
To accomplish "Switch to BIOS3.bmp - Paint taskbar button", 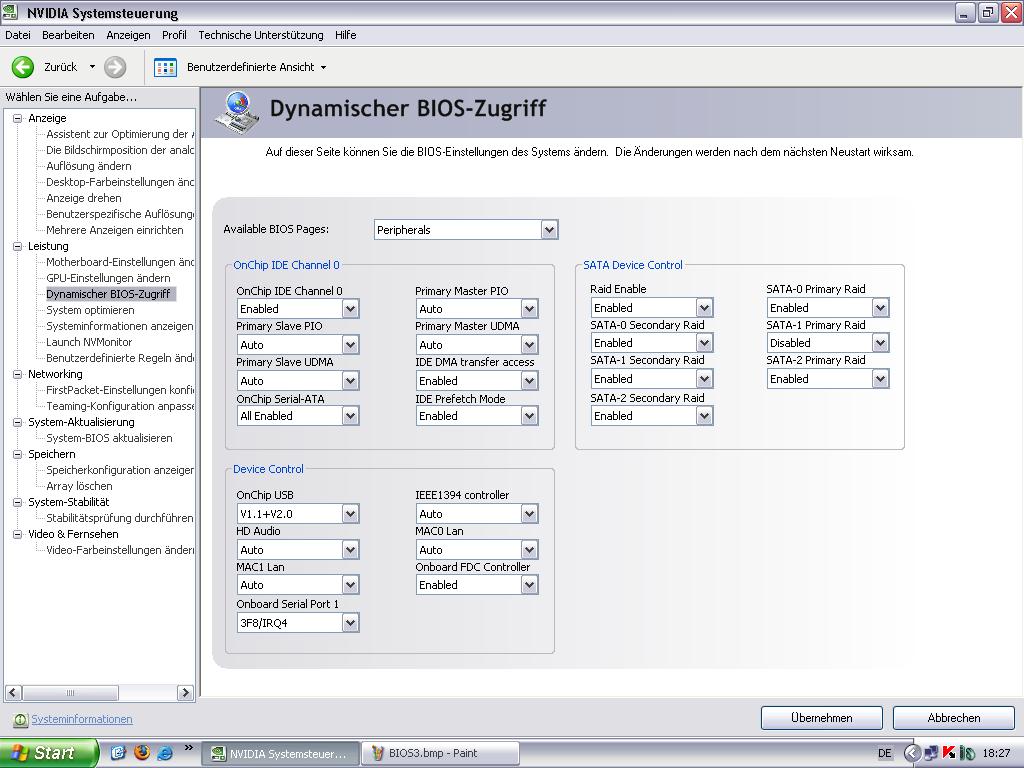I will point(440,753).
